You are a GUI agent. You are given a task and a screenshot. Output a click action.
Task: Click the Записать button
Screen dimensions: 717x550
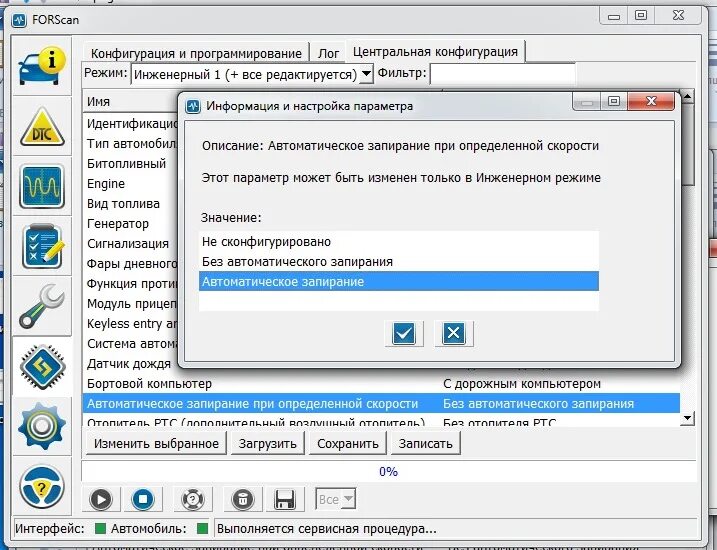[x=426, y=443]
